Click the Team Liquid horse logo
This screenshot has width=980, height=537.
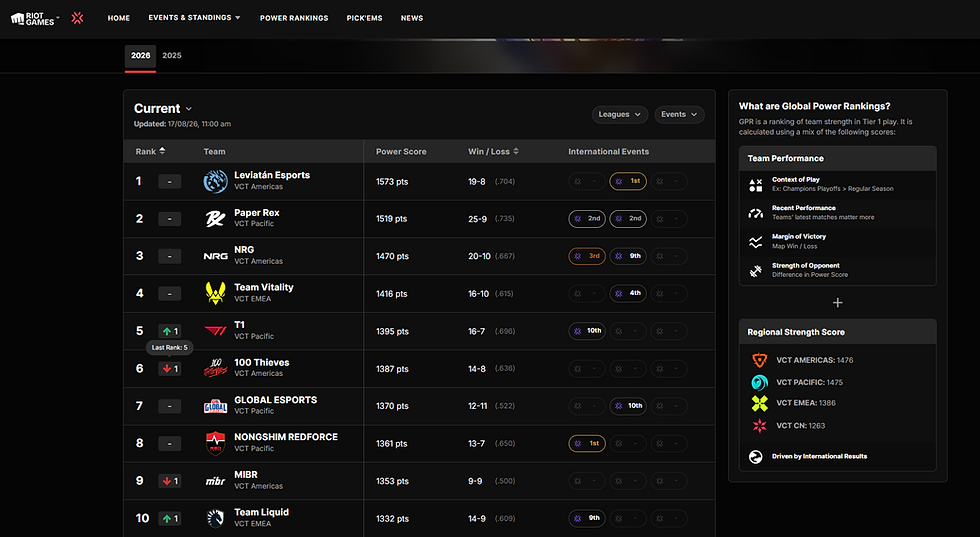point(216,518)
